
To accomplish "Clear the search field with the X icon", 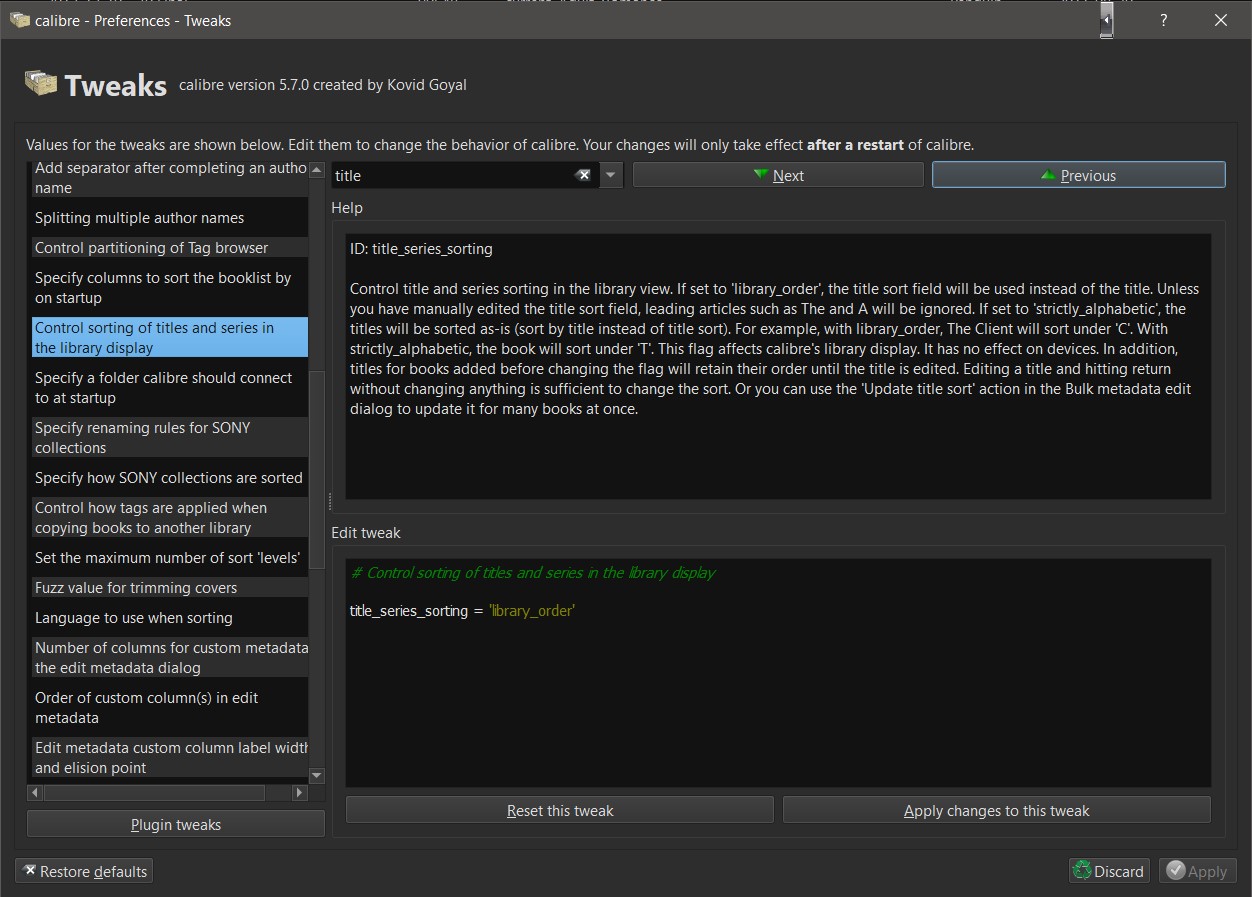I will 583,175.
